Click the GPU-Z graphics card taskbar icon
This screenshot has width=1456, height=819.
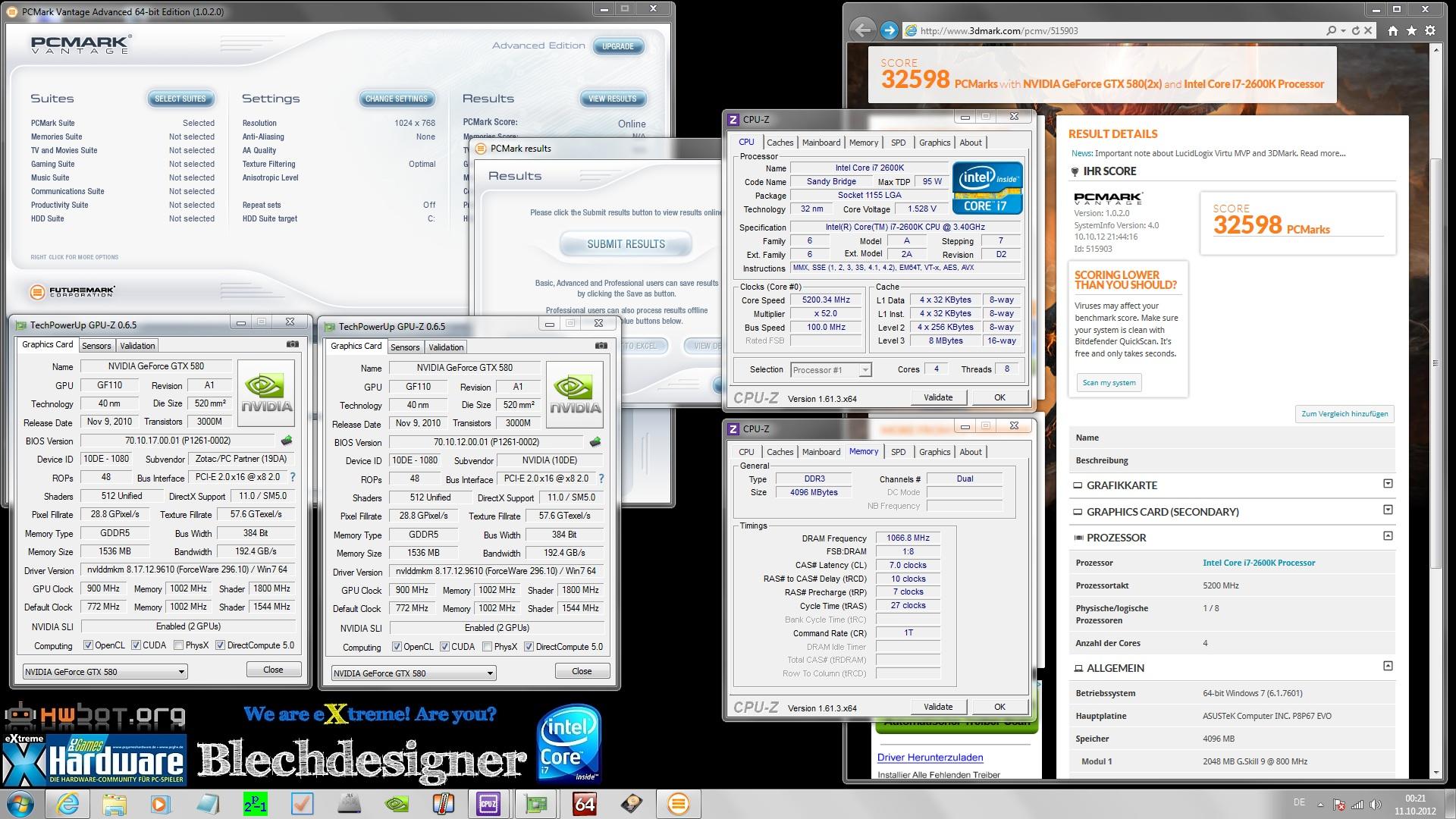536,804
